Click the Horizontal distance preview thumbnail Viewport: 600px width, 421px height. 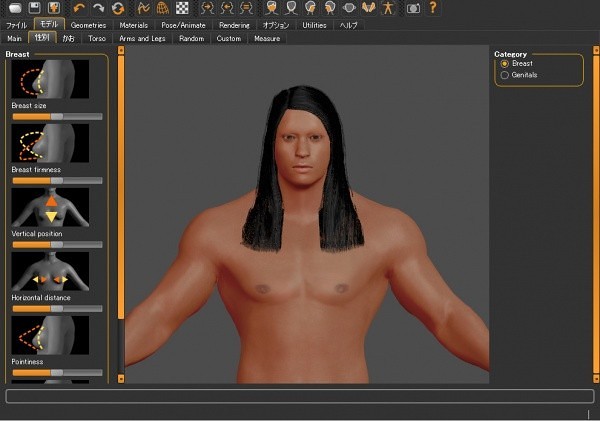(x=50, y=271)
